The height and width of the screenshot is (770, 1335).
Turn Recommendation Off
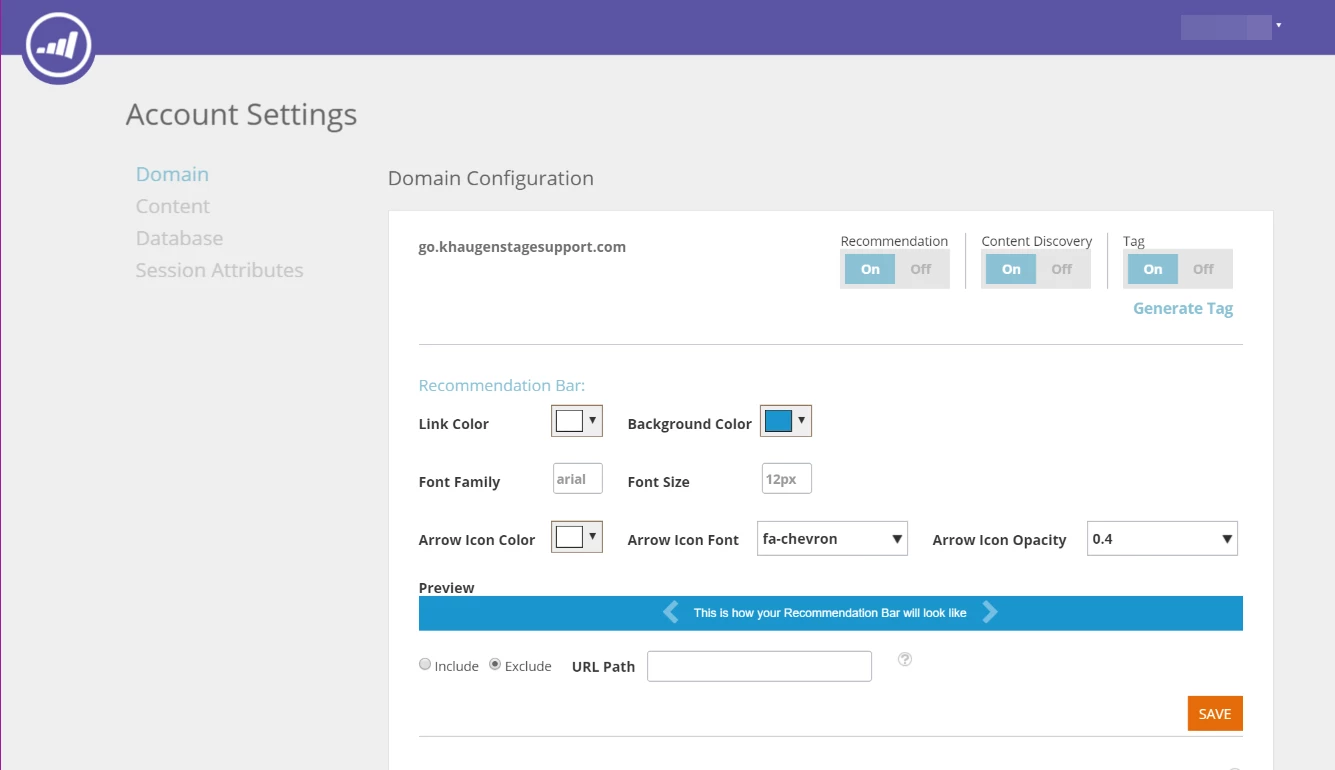[921, 269]
